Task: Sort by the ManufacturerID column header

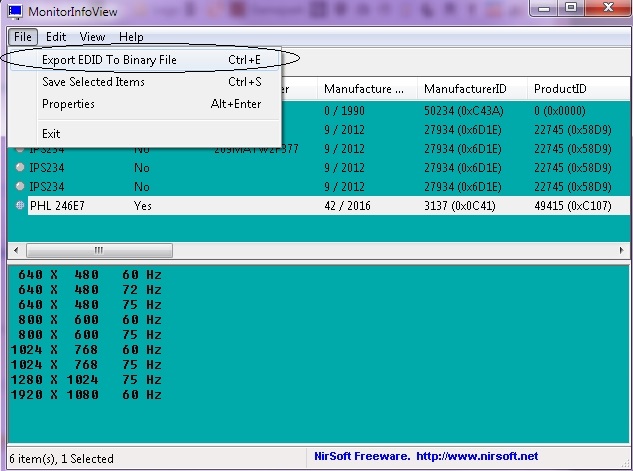Action: tap(469, 89)
